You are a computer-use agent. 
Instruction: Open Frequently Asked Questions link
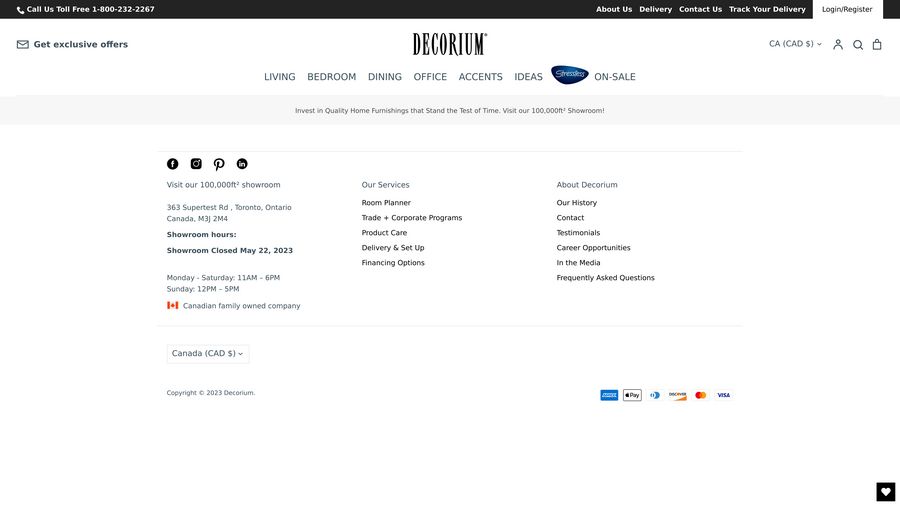click(605, 277)
